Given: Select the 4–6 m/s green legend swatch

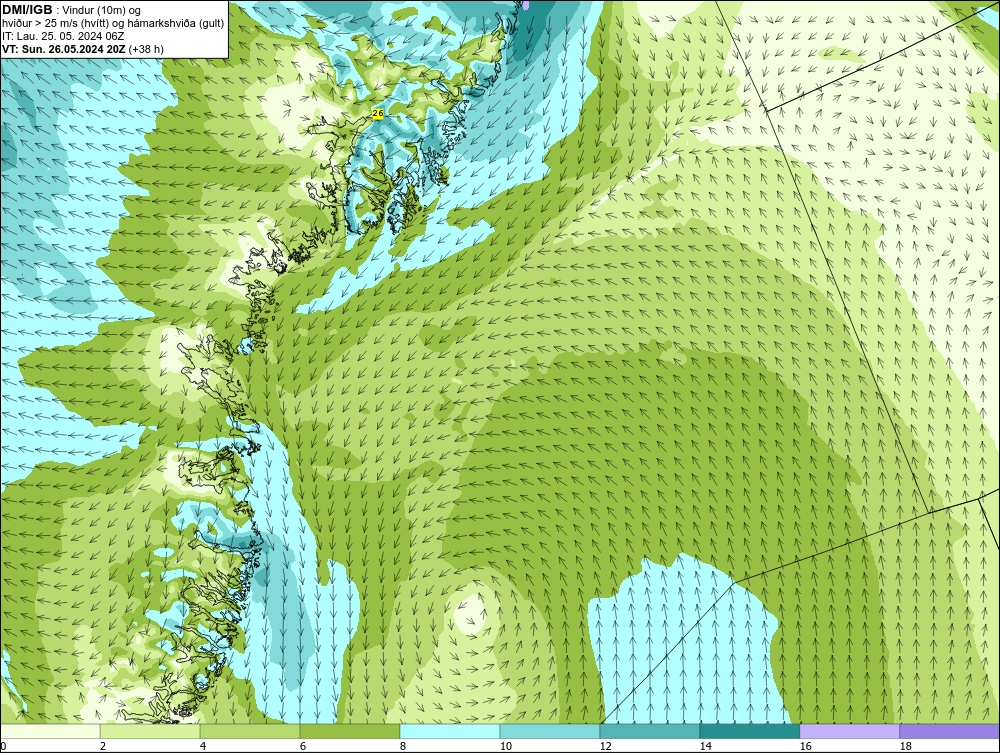Looking at the screenshot, I should click(250, 731).
